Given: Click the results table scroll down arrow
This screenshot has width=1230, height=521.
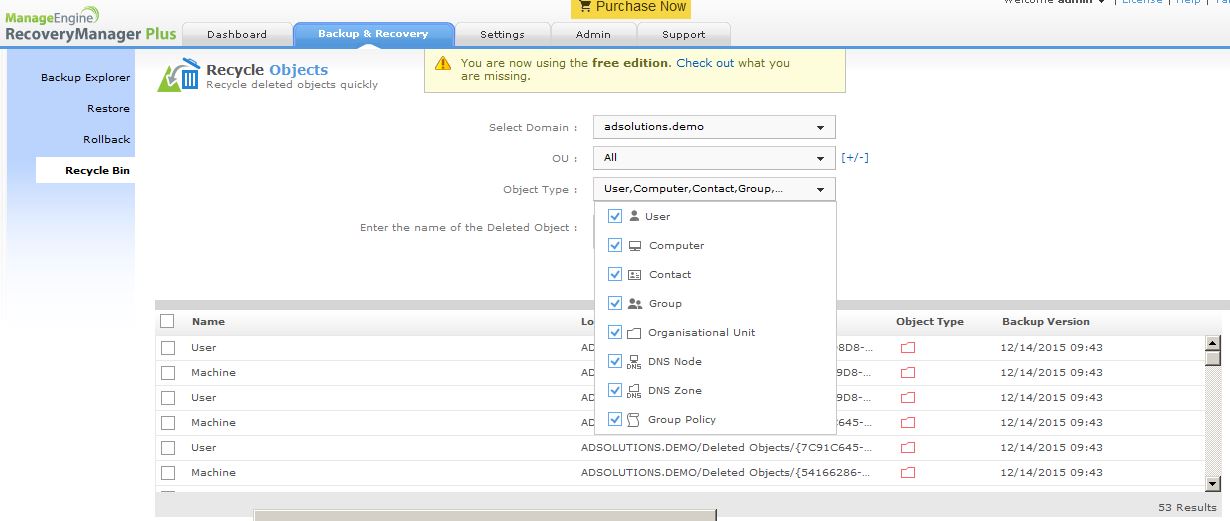Looking at the screenshot, I should (x=1212, y=484).
